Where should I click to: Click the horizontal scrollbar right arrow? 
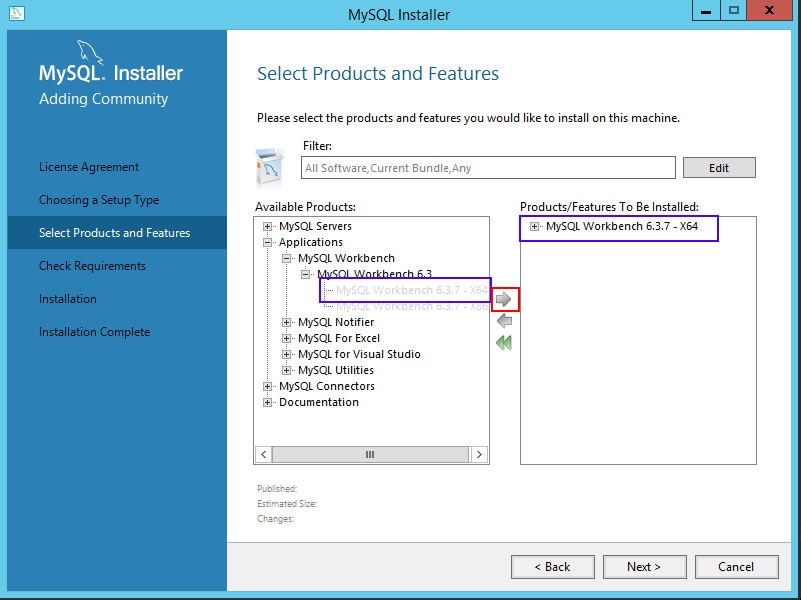tap(479, 454)
